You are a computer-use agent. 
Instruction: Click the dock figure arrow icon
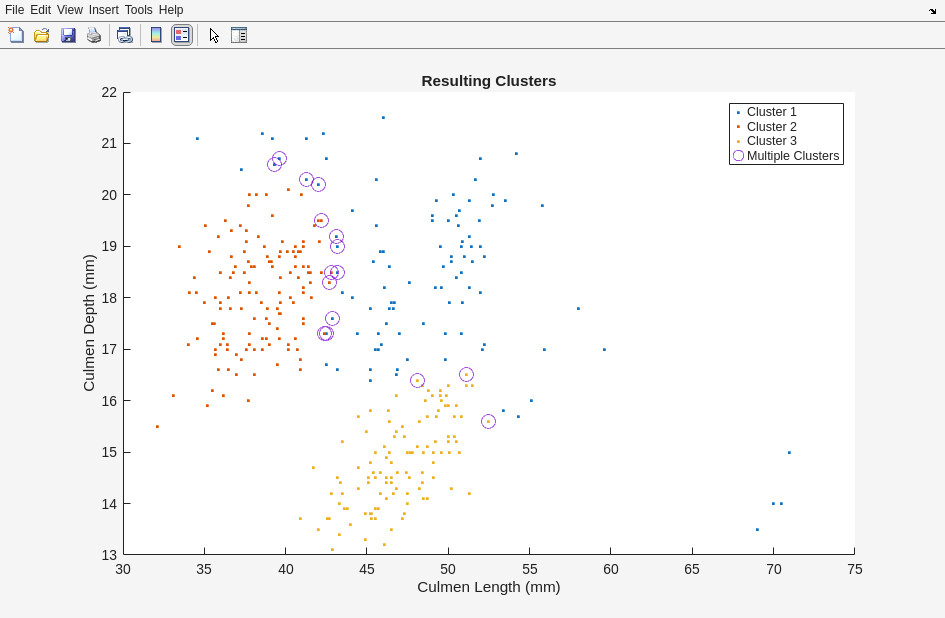(x=932, y=10)
